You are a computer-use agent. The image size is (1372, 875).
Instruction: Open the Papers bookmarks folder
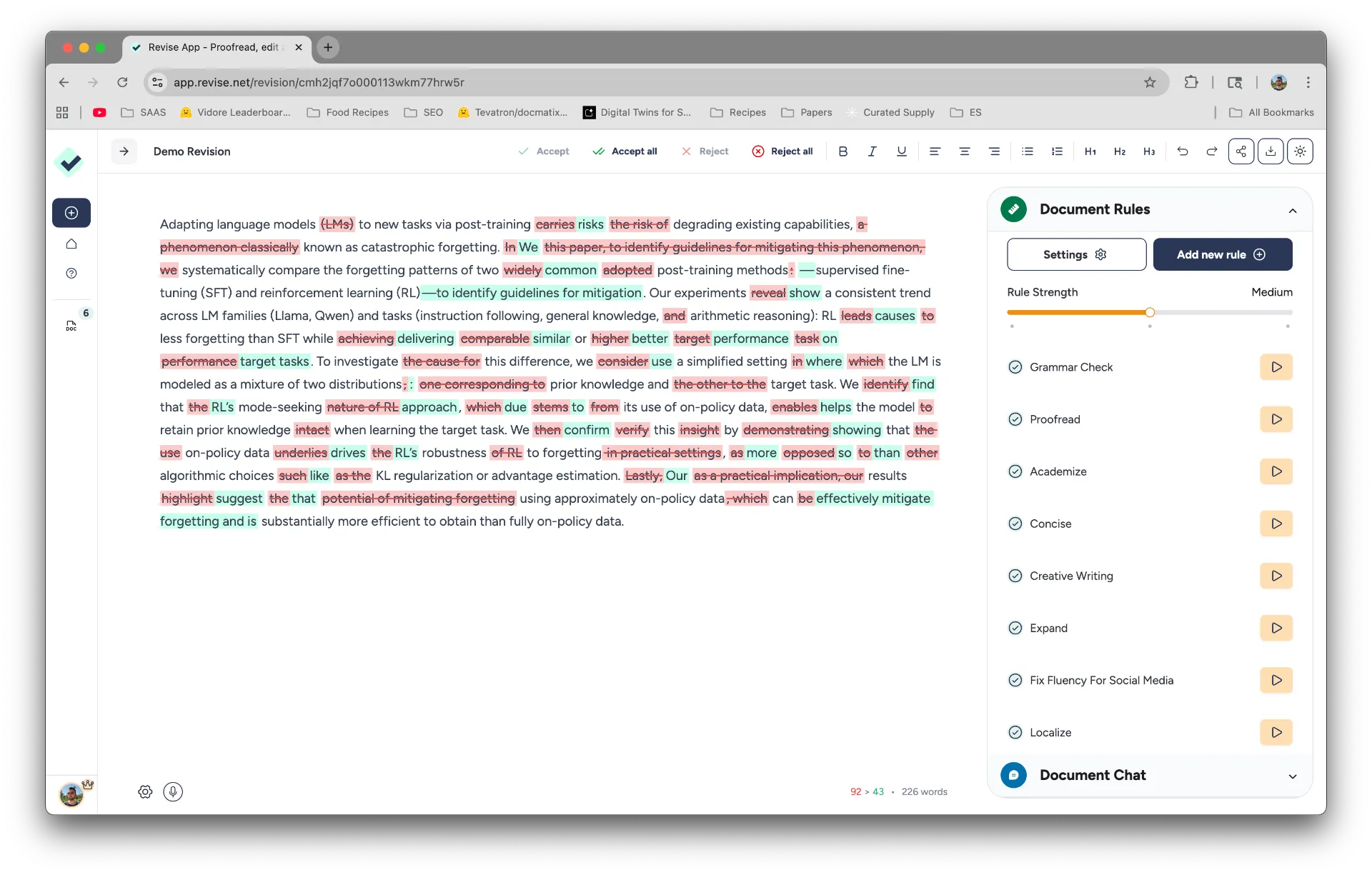807,112
